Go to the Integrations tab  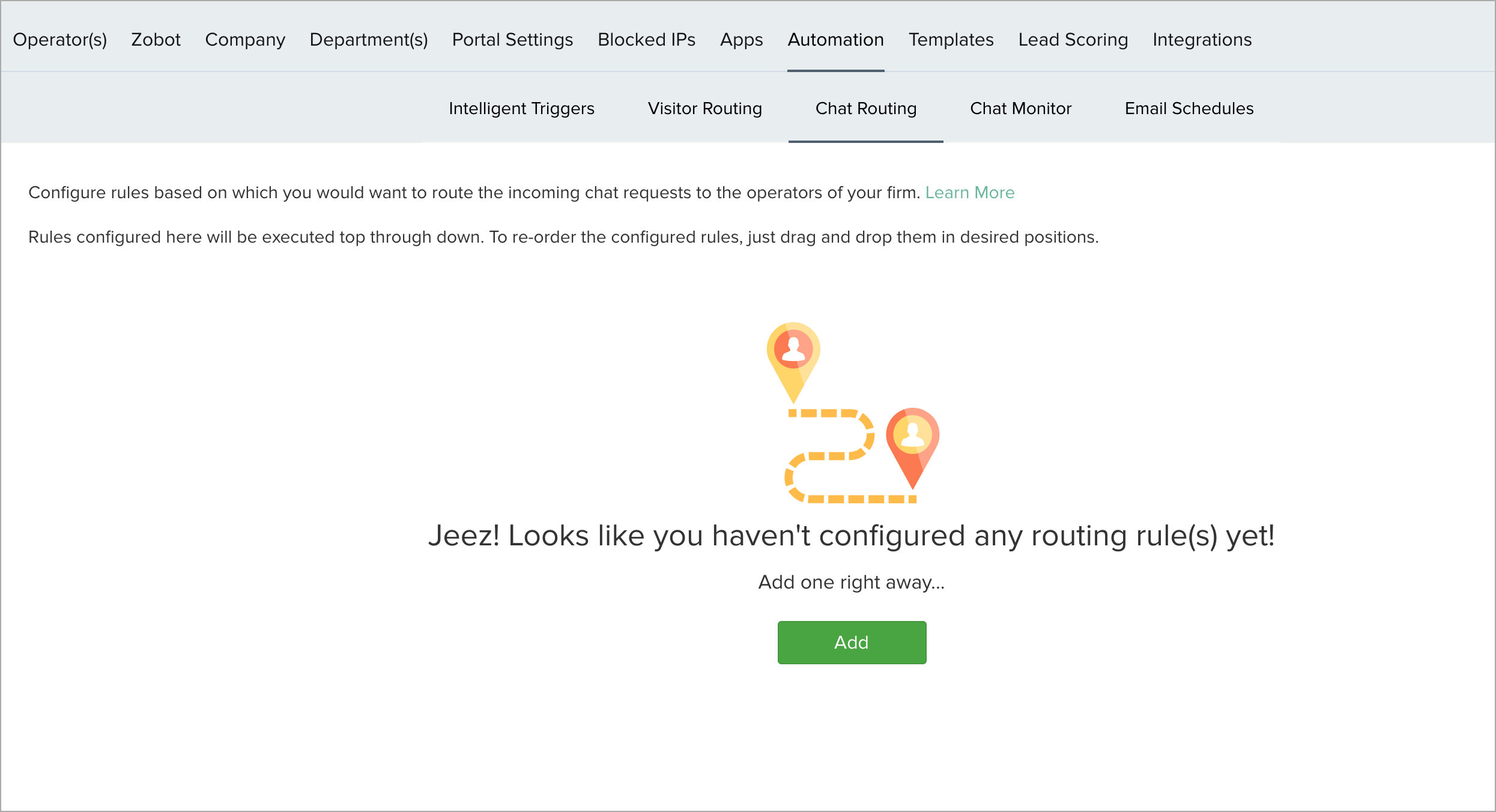click(x=1202, y=40)
